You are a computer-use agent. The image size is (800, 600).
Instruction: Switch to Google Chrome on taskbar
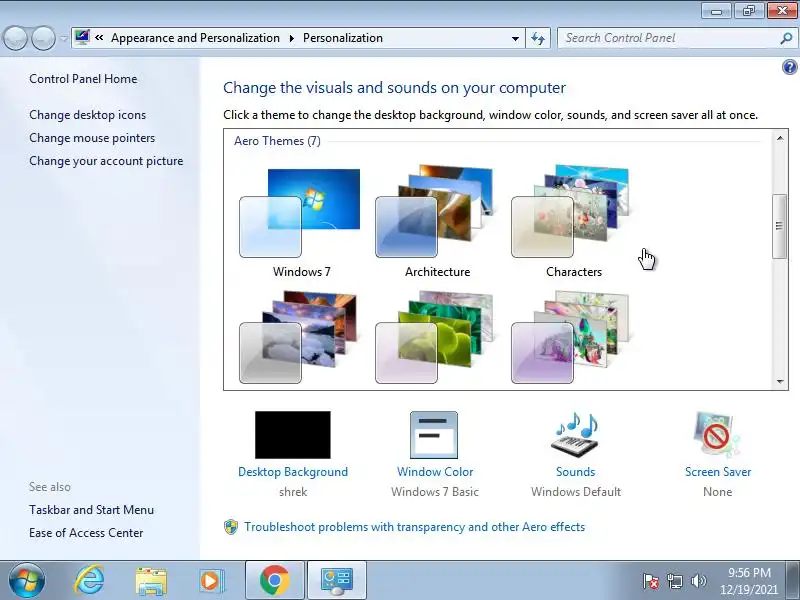click(274, 581)
